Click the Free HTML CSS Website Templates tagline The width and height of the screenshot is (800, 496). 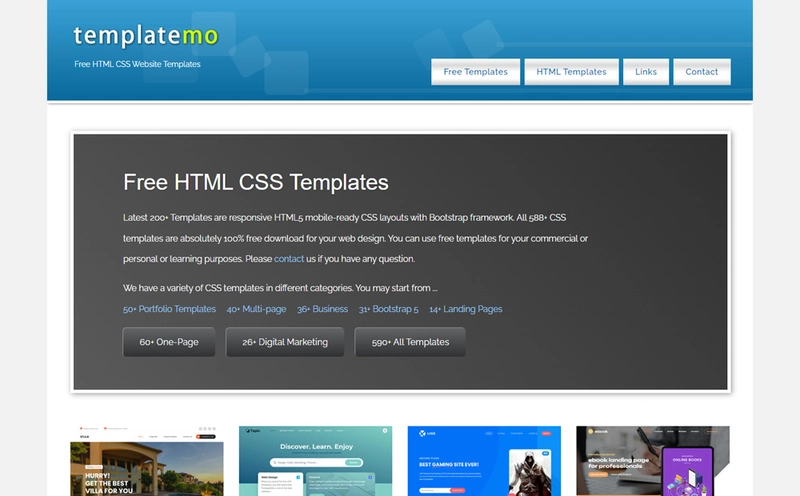click(137, 64)
